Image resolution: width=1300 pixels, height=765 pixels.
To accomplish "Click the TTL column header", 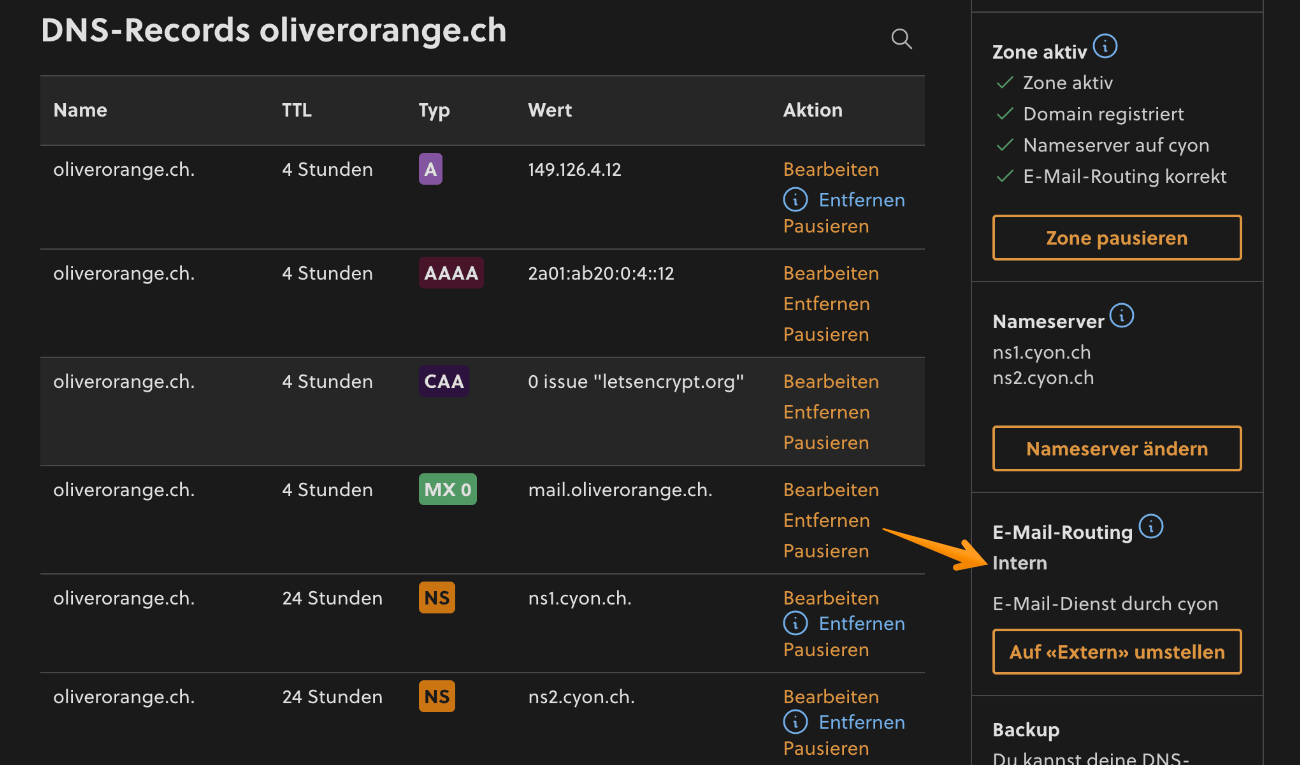I will click(x=297, y=110).
